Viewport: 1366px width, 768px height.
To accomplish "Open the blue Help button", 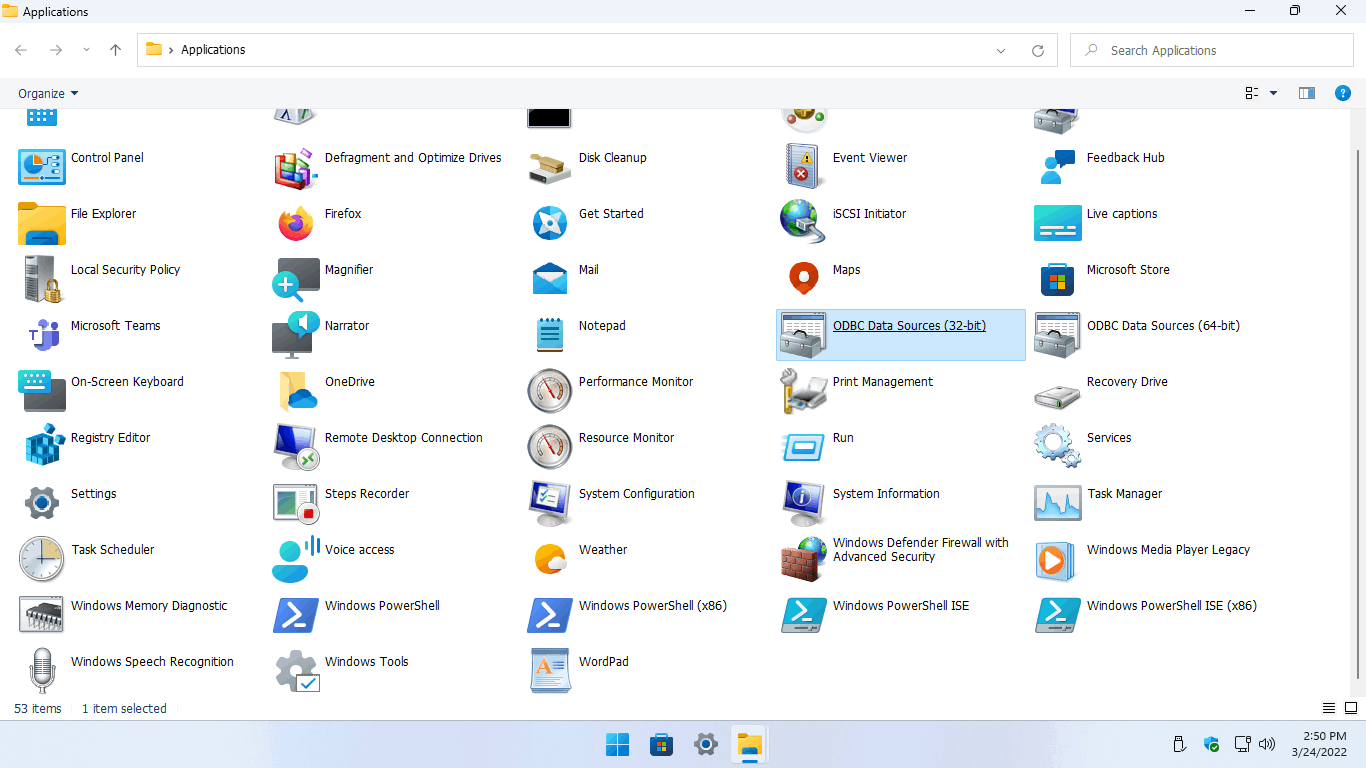I will coord(1343,93).
